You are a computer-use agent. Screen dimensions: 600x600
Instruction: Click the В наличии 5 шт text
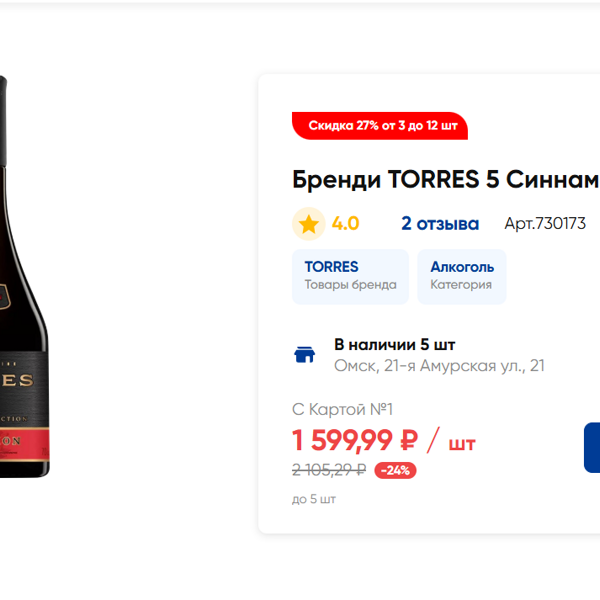pos(394,345)
